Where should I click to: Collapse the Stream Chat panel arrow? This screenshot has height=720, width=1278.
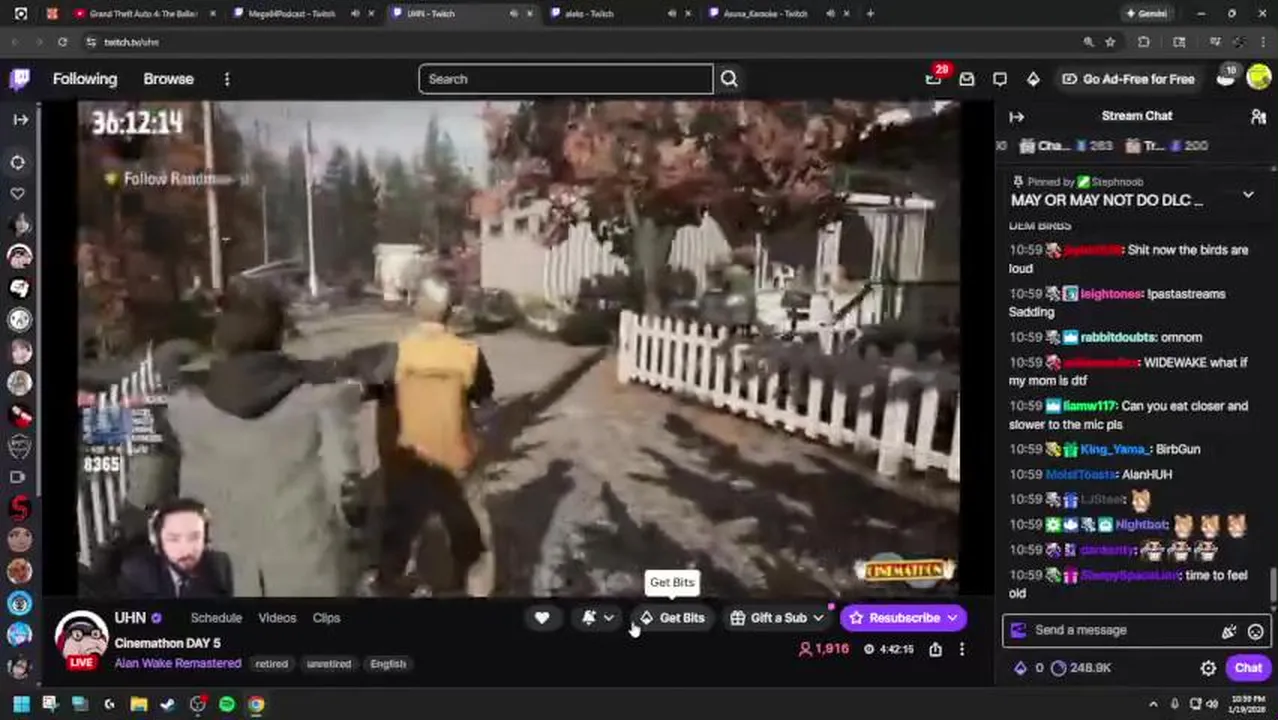1016,117
